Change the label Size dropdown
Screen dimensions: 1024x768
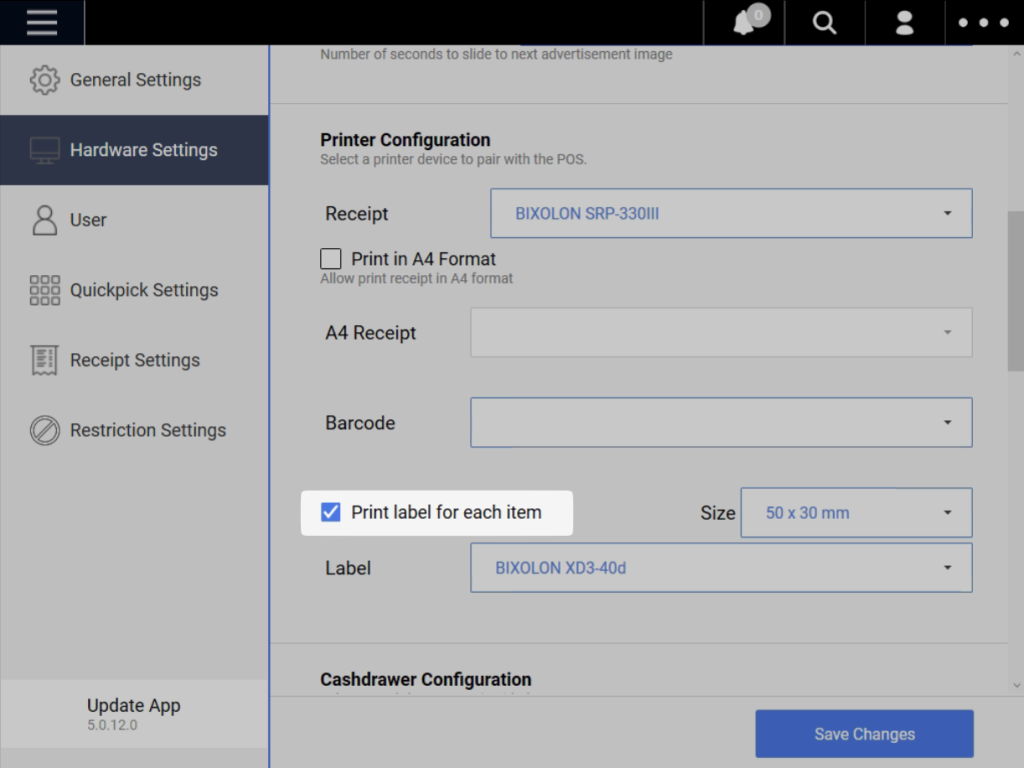(856, 512)
